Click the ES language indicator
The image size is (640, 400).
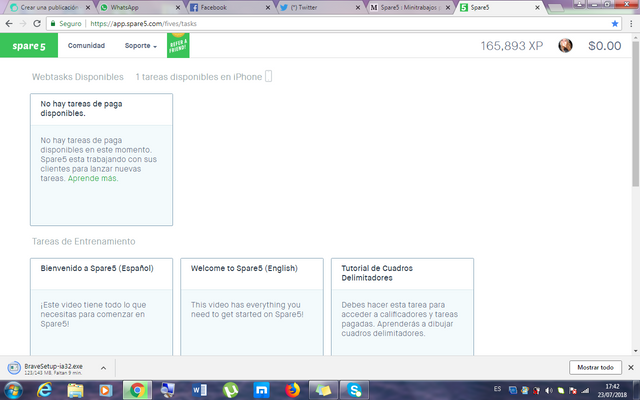(497, 389)
